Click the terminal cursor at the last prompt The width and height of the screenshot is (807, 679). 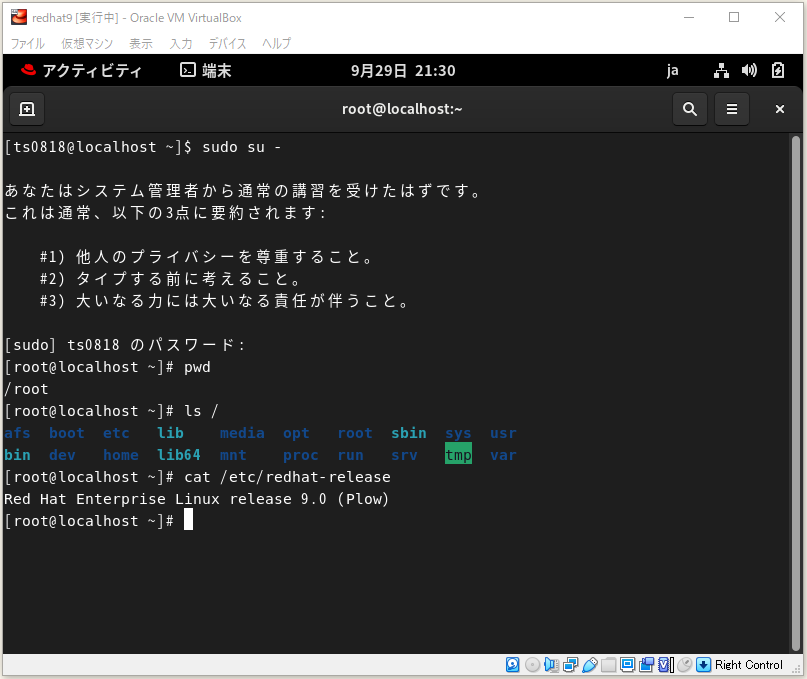[x=188, y=519]
